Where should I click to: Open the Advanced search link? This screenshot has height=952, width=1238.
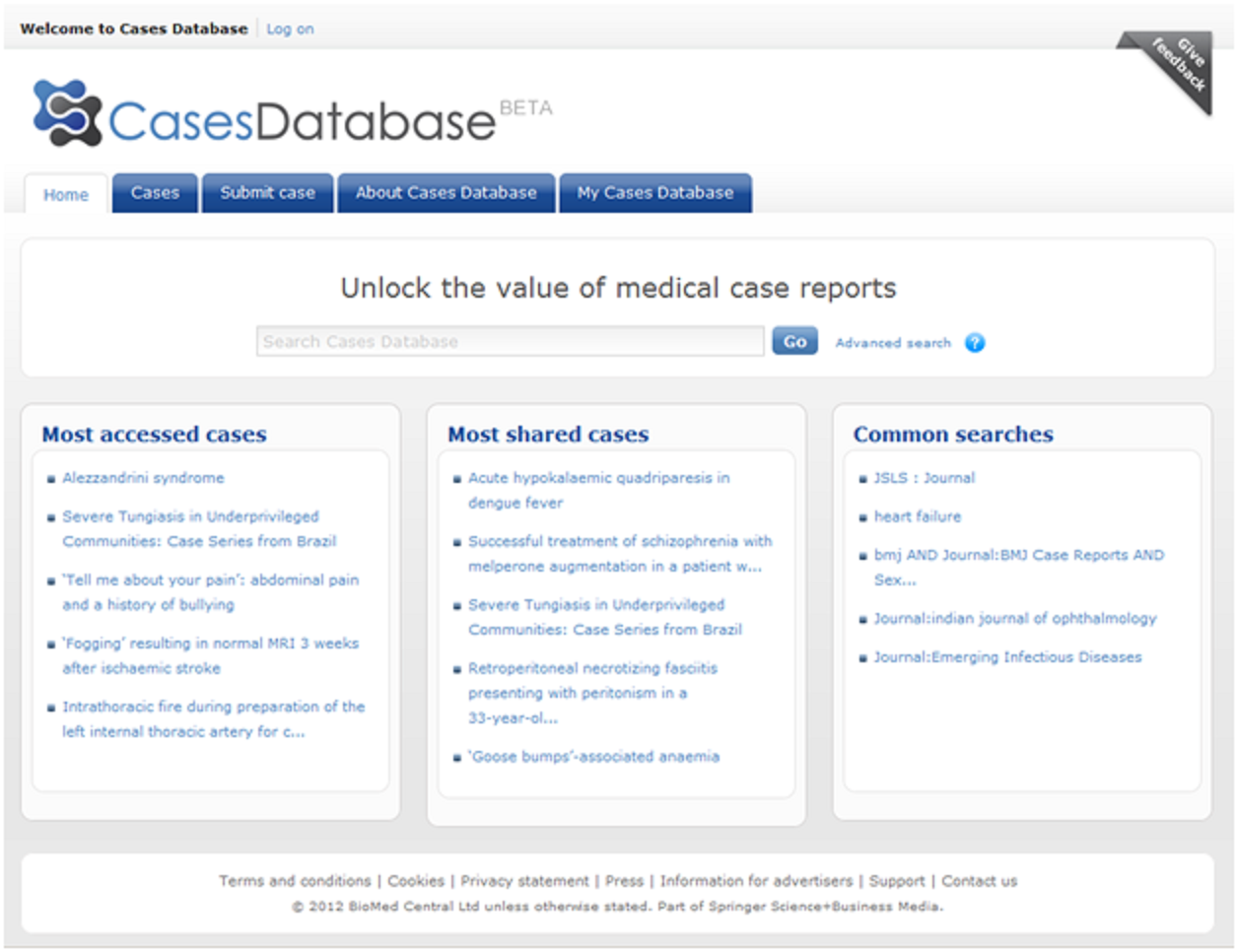(892, 343)
